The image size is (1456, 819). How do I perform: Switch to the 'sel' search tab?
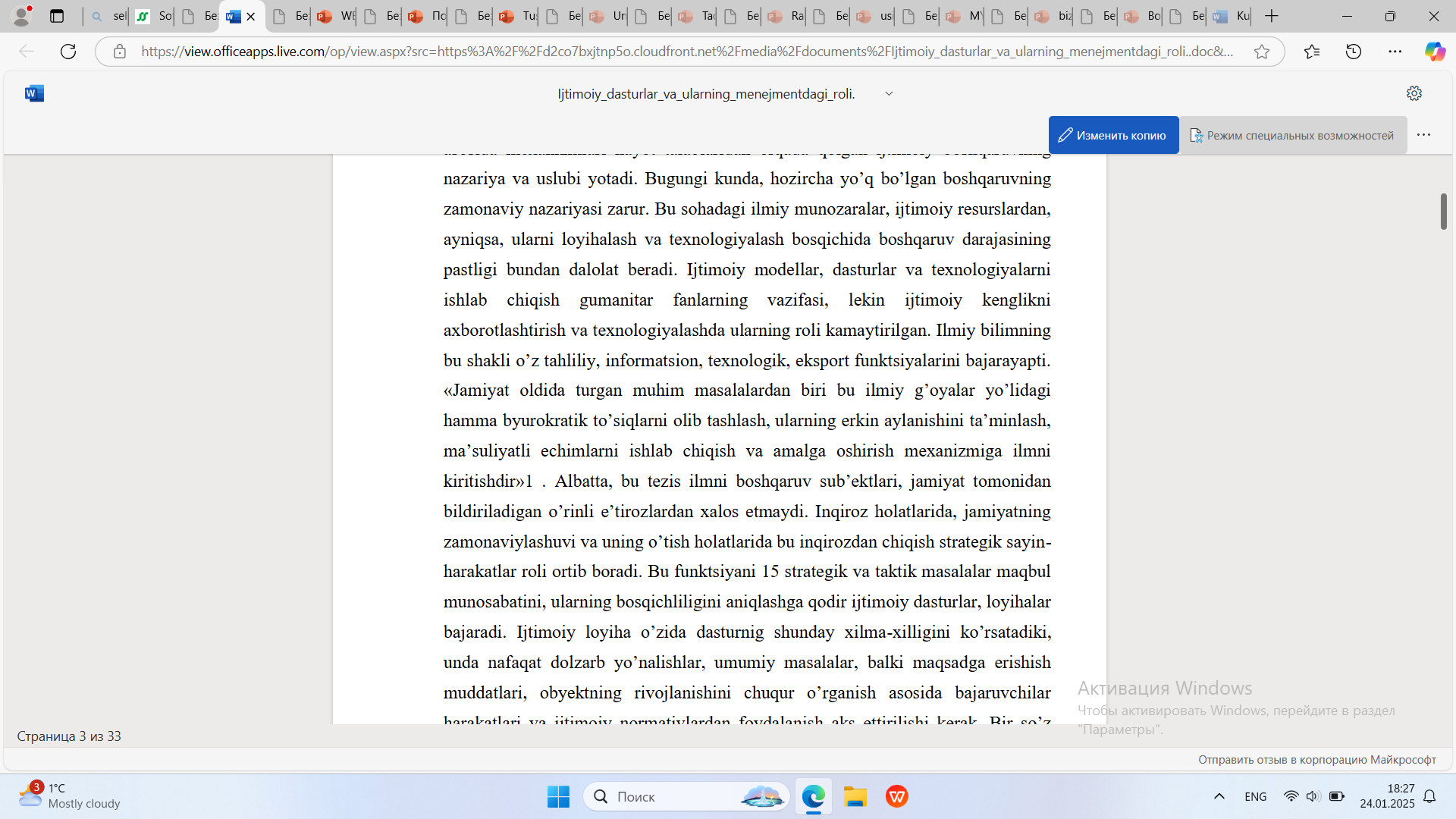[x=108, y=16]
